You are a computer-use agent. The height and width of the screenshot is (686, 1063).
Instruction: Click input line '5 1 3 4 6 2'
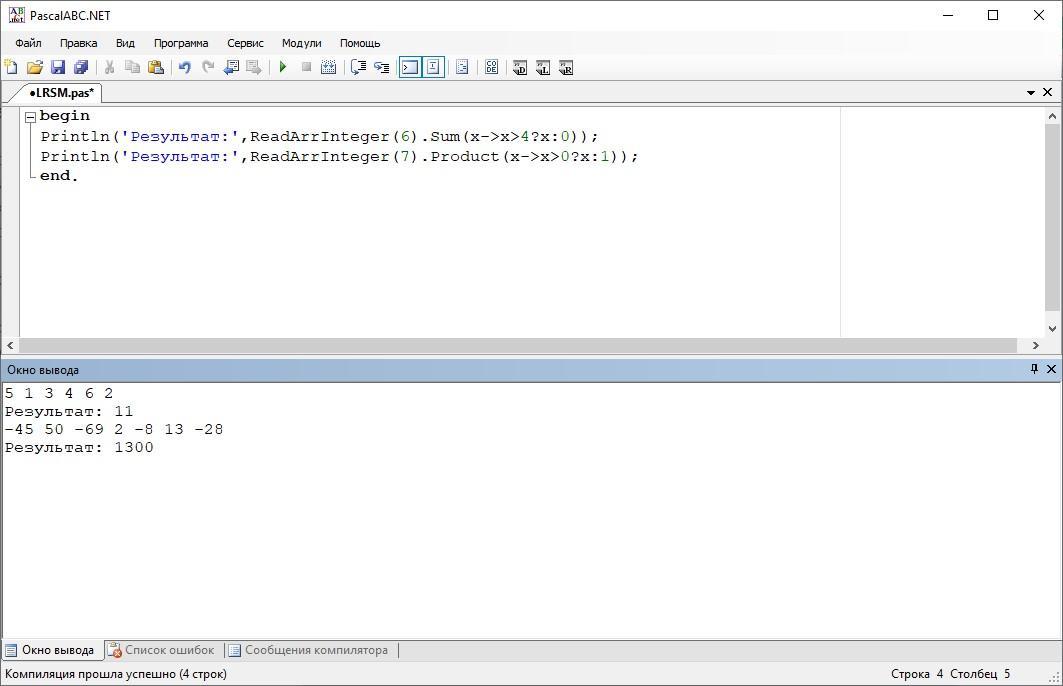coord(59,393)
